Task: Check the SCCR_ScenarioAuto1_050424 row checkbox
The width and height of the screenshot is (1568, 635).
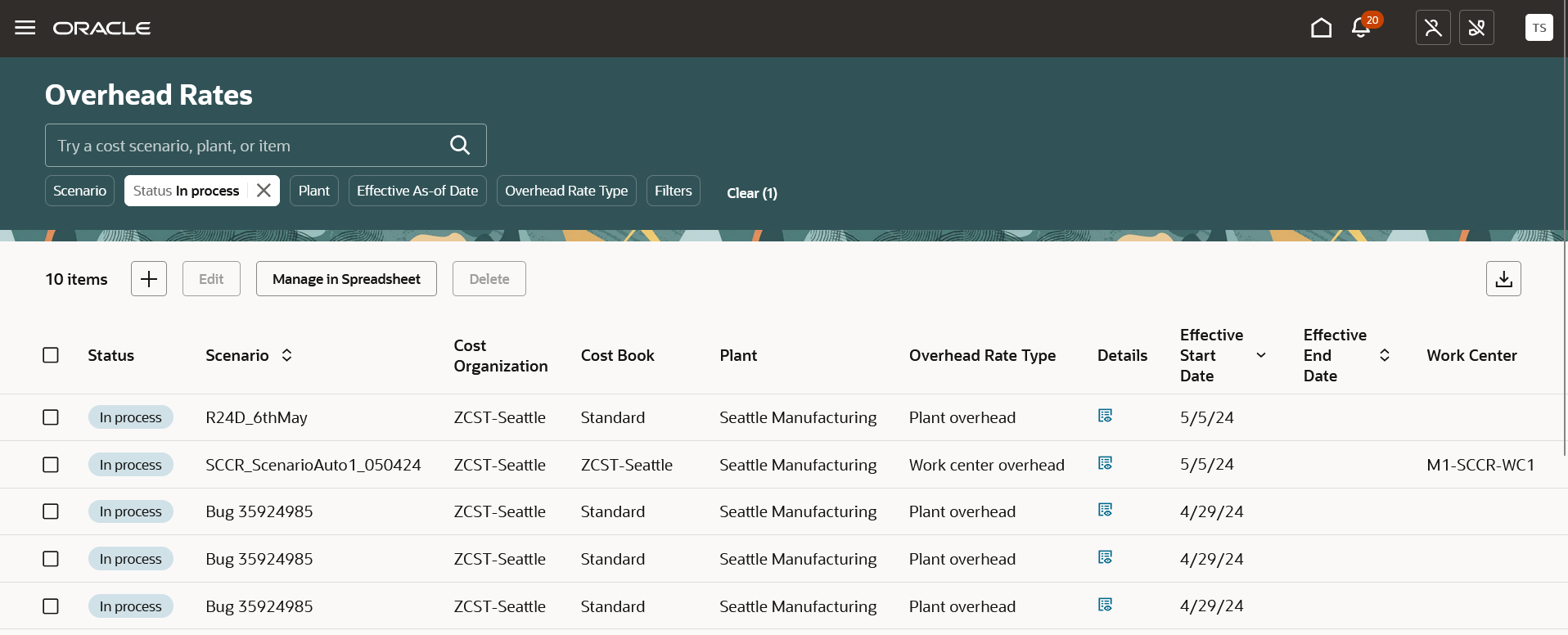Action: (x=51, y=465)
